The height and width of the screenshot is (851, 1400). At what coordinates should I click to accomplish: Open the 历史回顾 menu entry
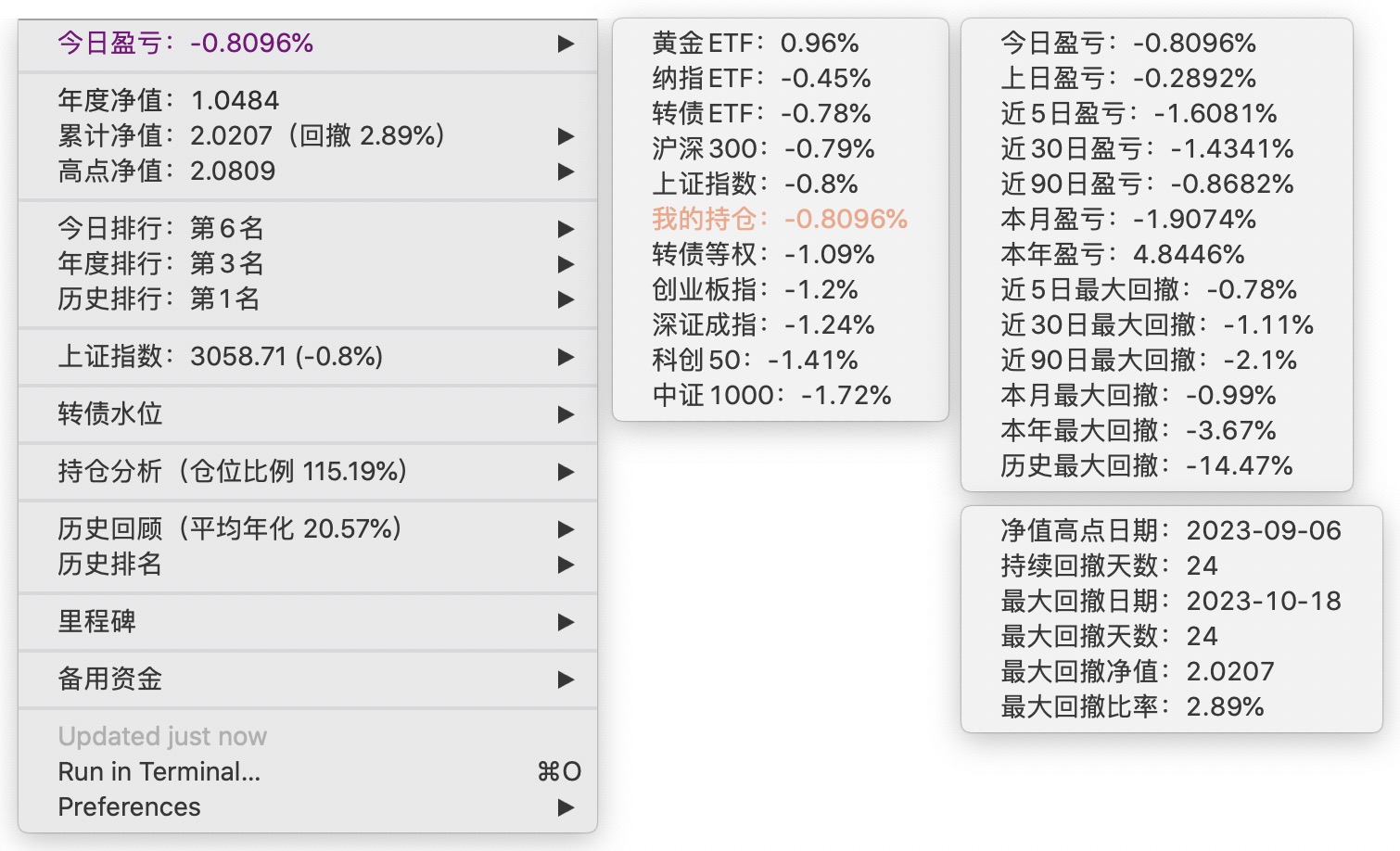tap(229, 528)
